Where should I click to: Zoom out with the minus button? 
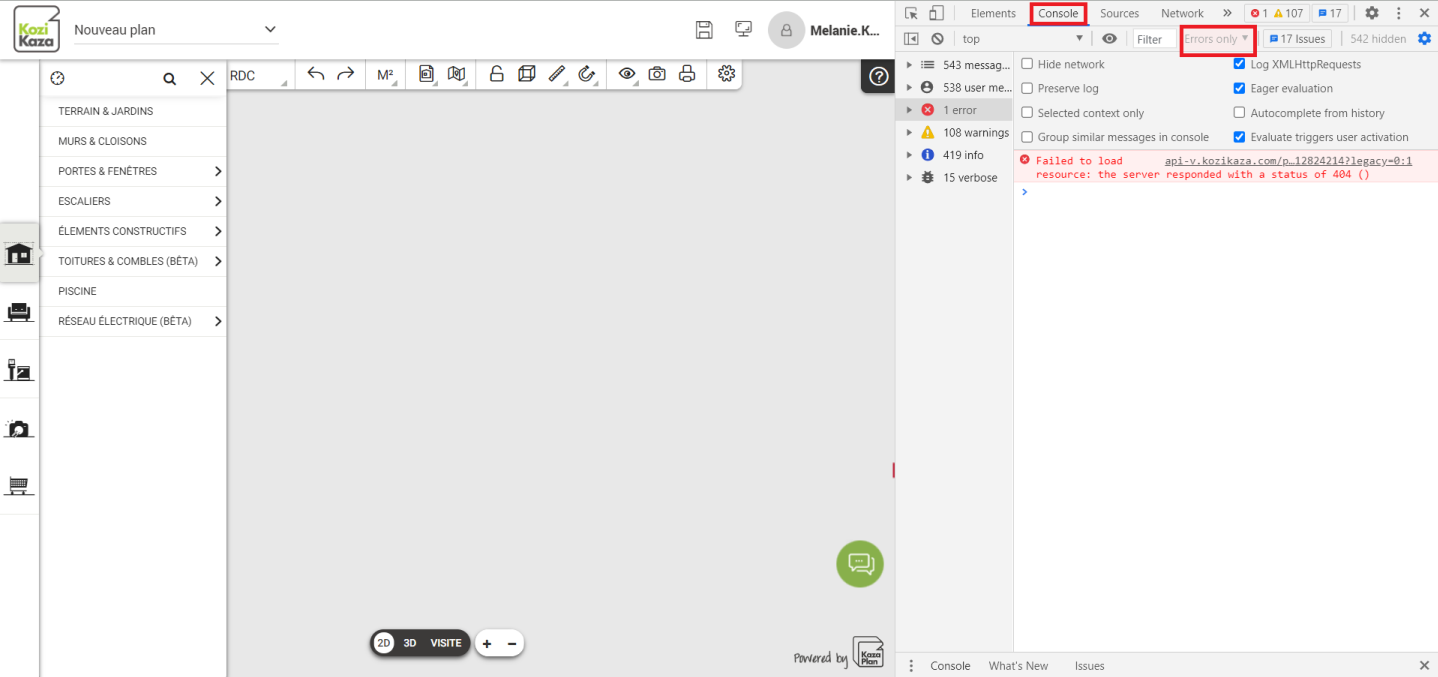tap(512, 644)
